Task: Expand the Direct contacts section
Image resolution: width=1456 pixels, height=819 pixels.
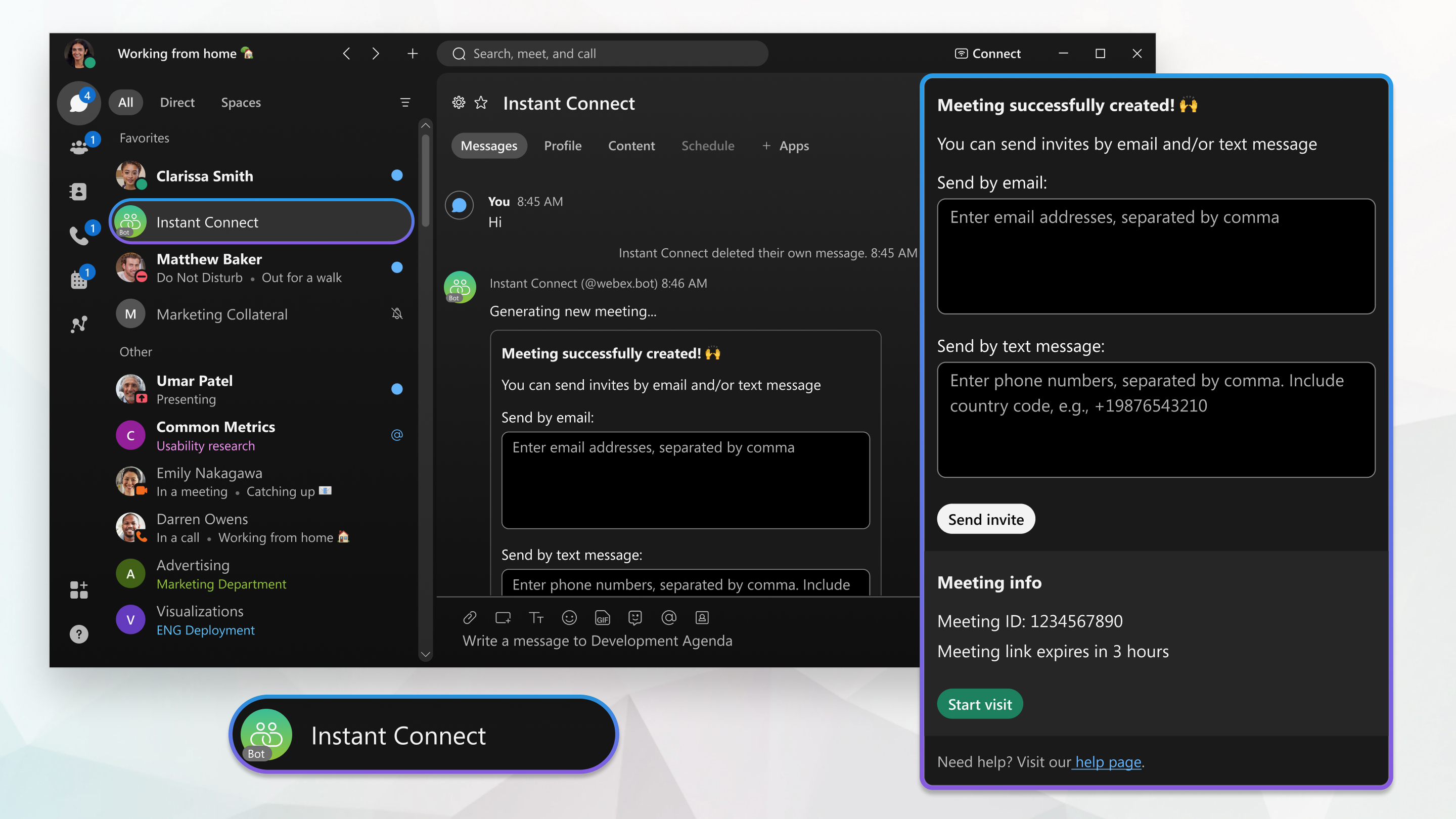Action: 176,101
